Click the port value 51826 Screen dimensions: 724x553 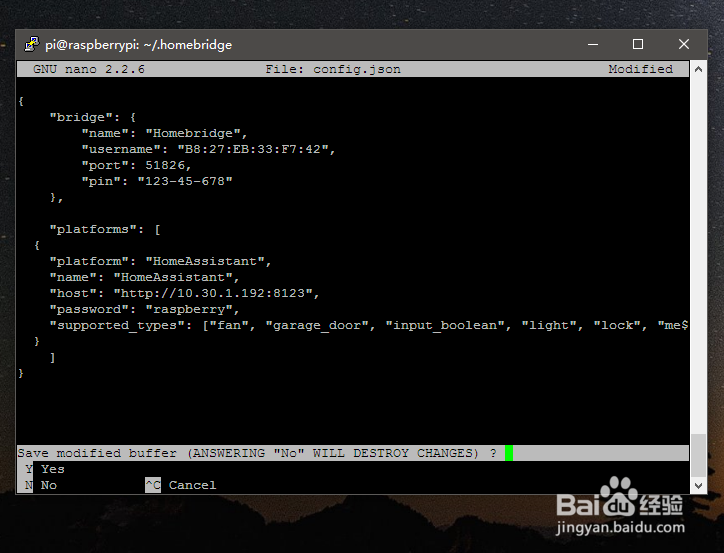pyautogui.click(x=165, y=165)
